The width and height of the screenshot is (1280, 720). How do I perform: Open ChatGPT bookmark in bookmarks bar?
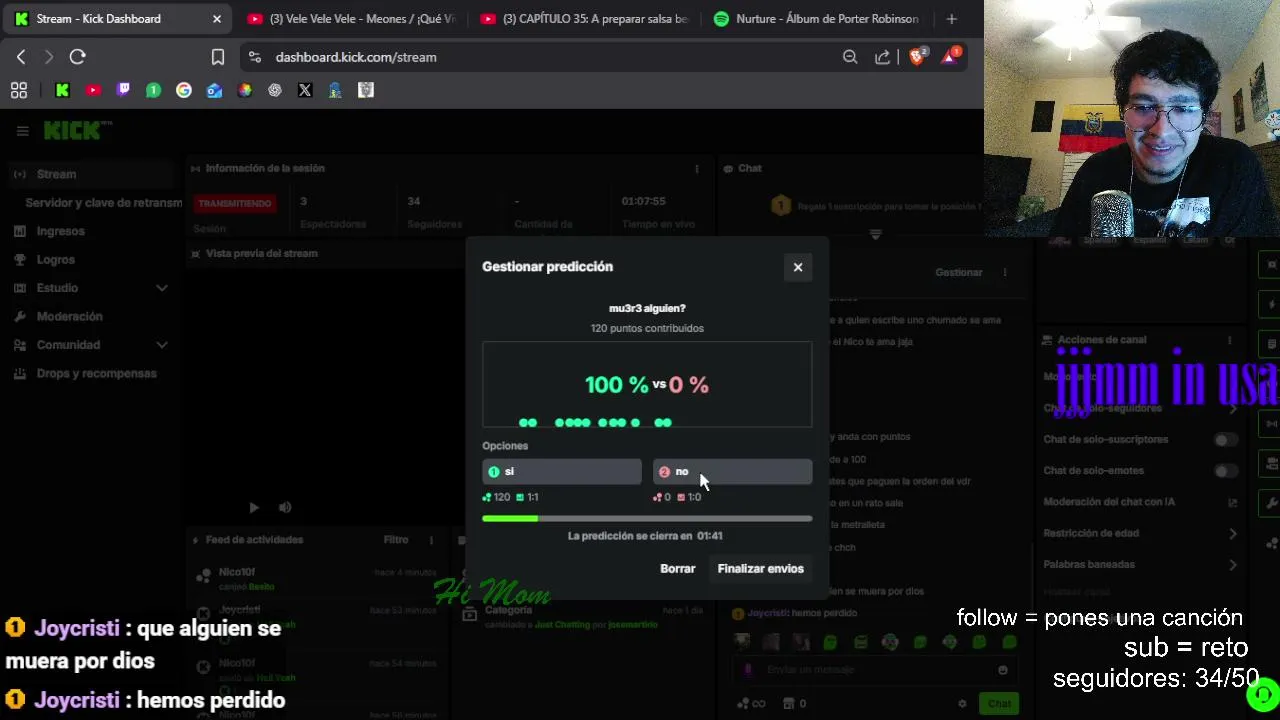point(275,90)
